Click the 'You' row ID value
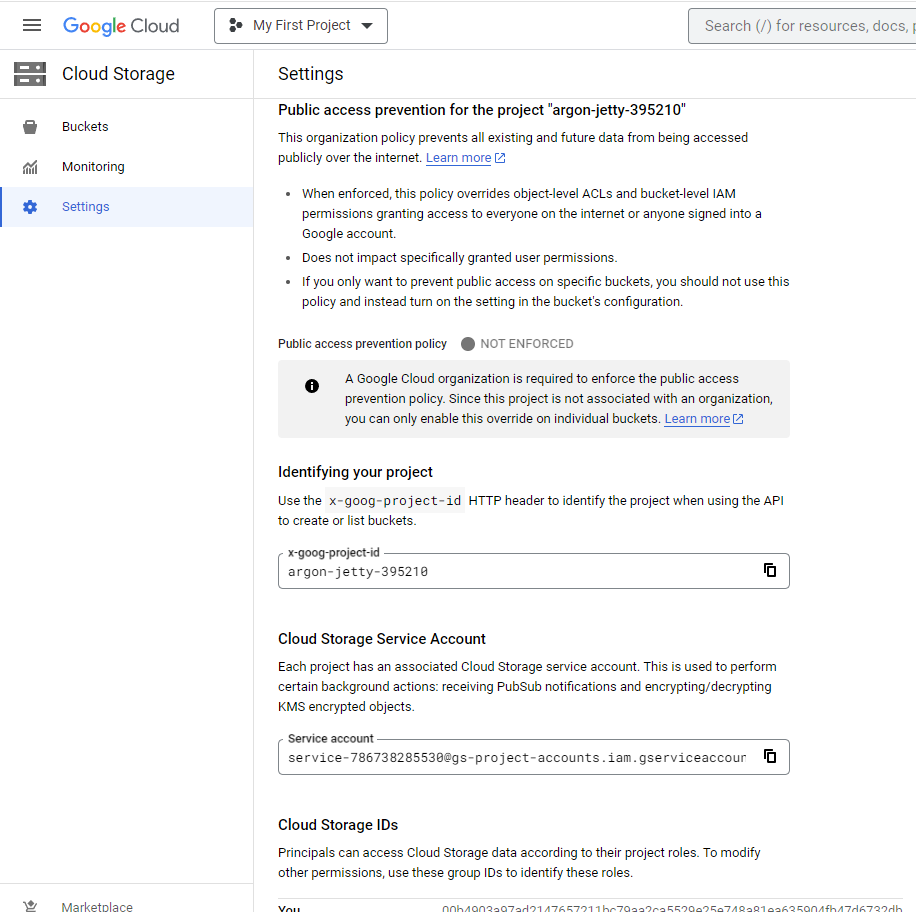 click(x=672, y=910)
